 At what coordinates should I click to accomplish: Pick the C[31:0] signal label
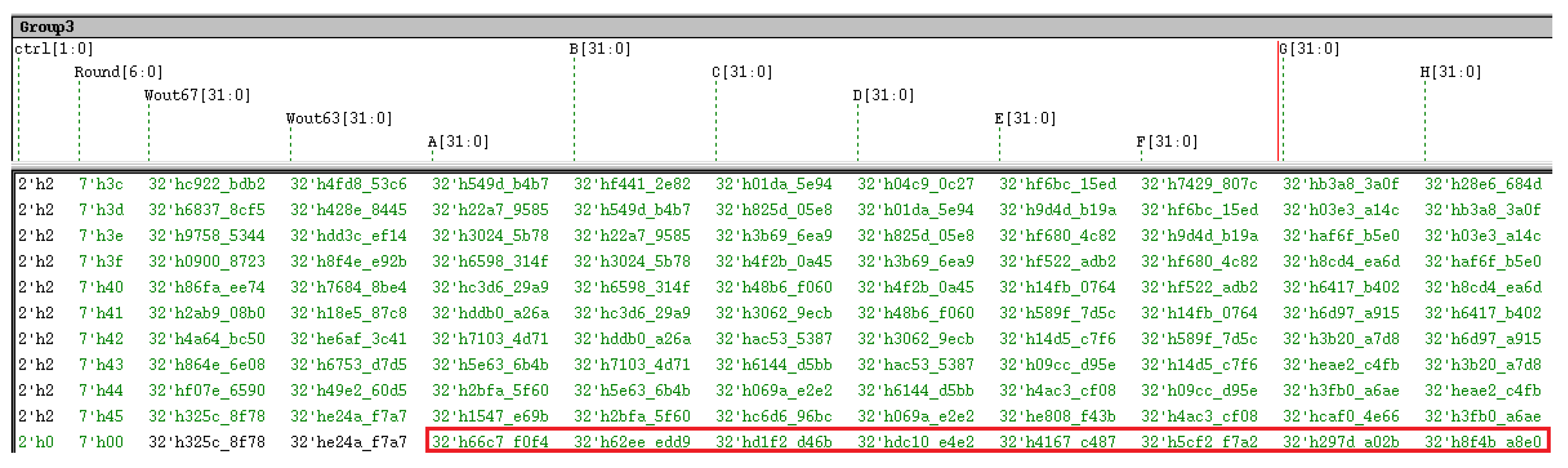coord(742,72)
